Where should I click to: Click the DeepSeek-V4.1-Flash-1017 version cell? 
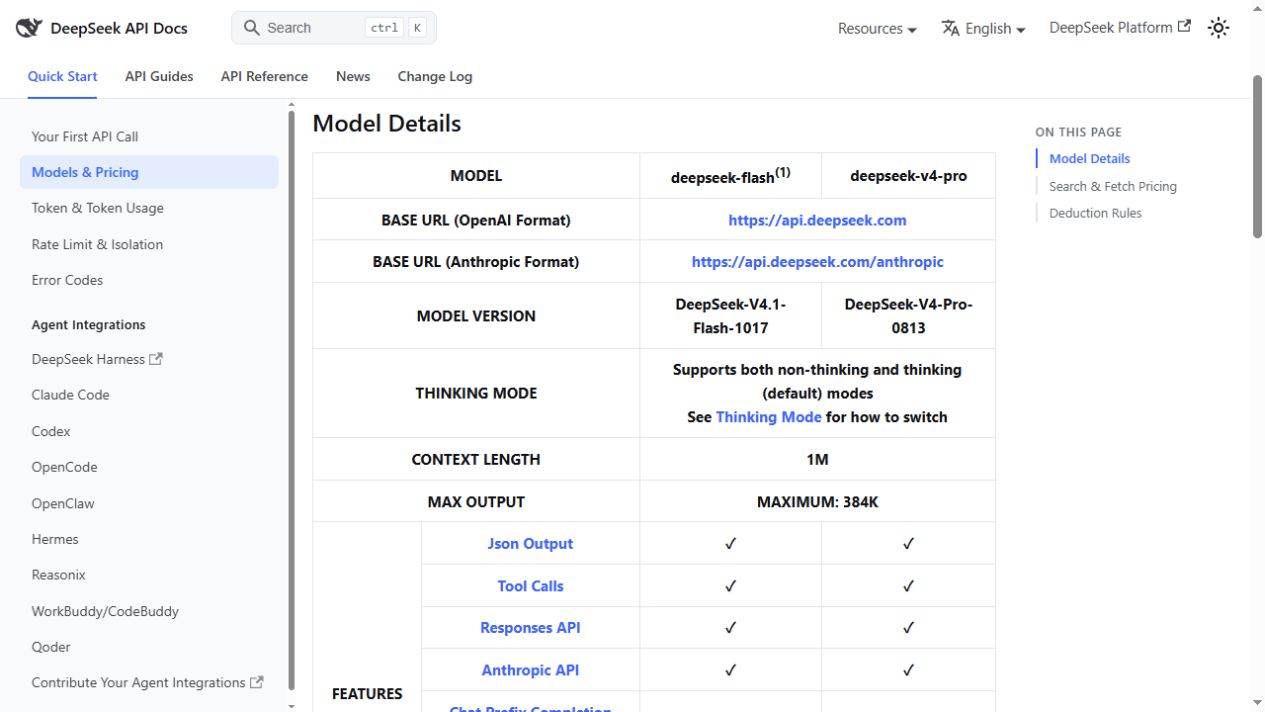730,316
